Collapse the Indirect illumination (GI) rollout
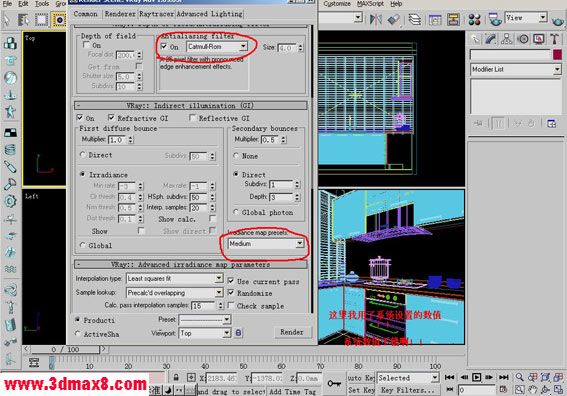 click(191, 106)
